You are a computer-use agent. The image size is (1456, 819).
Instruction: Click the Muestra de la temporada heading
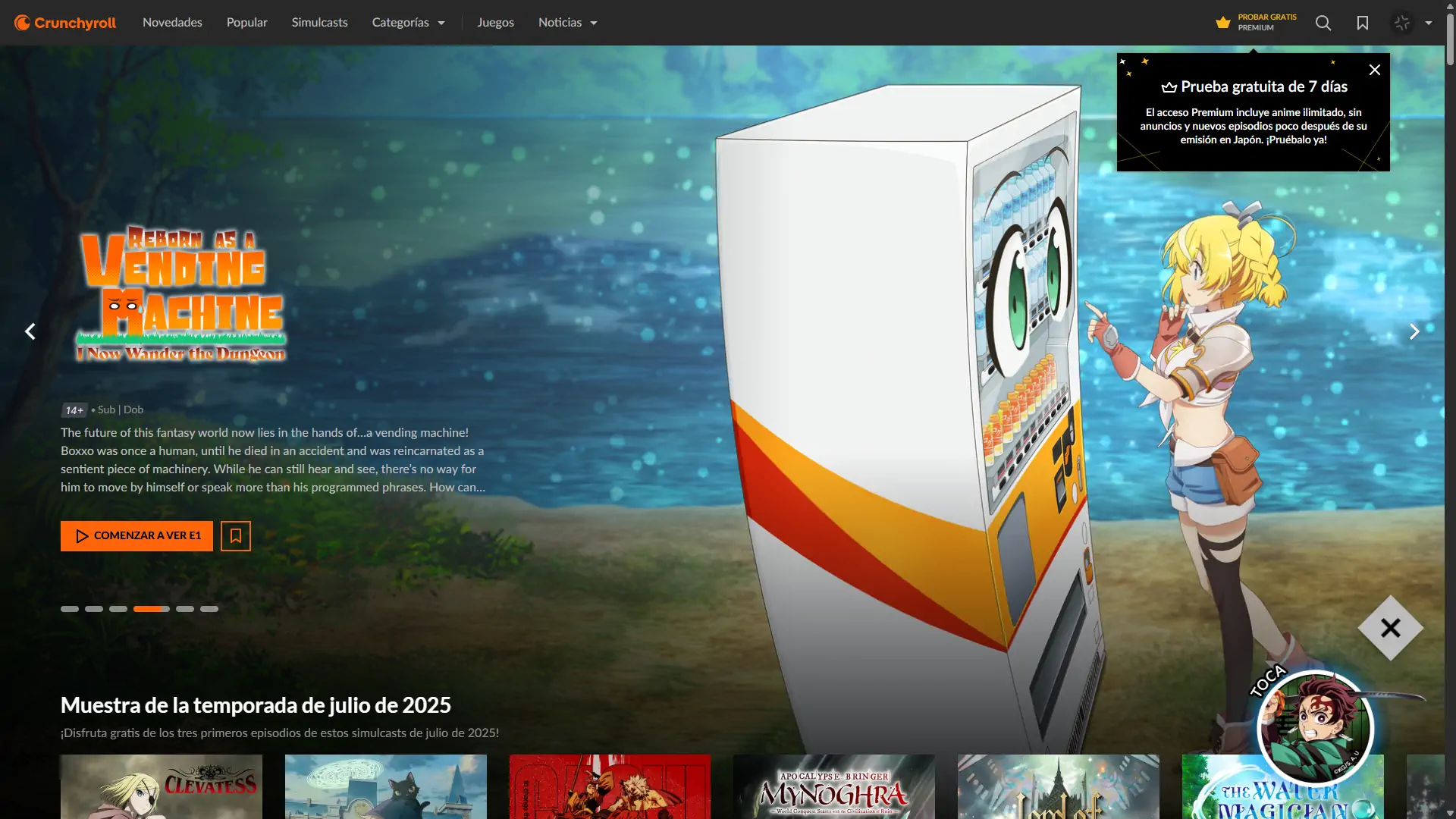[x=256, y=705]
